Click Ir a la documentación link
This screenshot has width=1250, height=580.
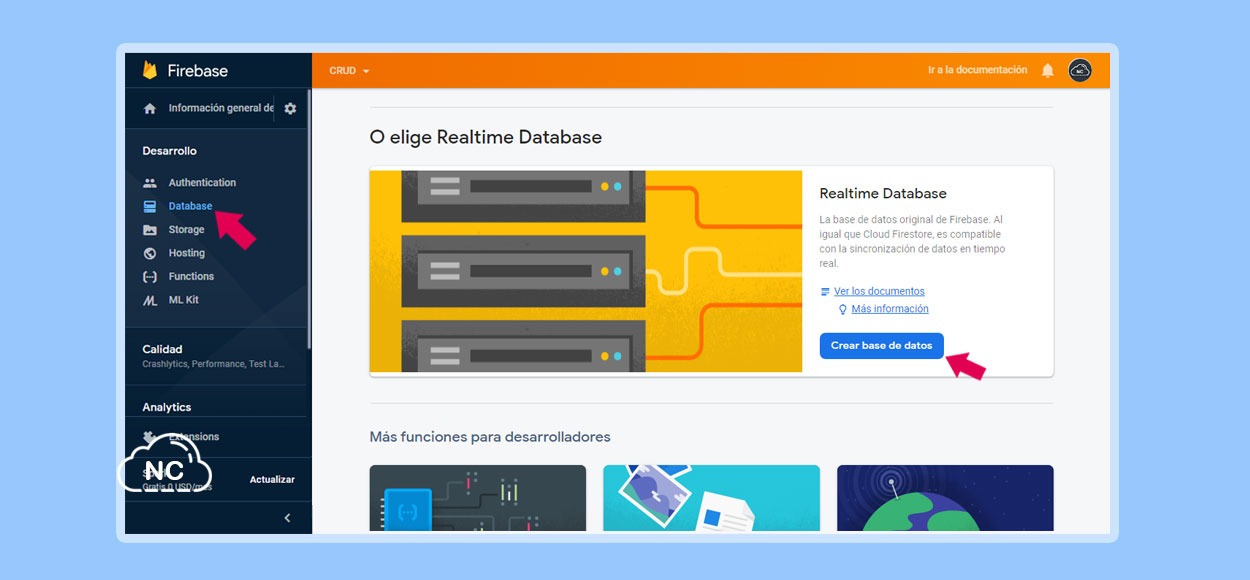click(x=977, y=70)
